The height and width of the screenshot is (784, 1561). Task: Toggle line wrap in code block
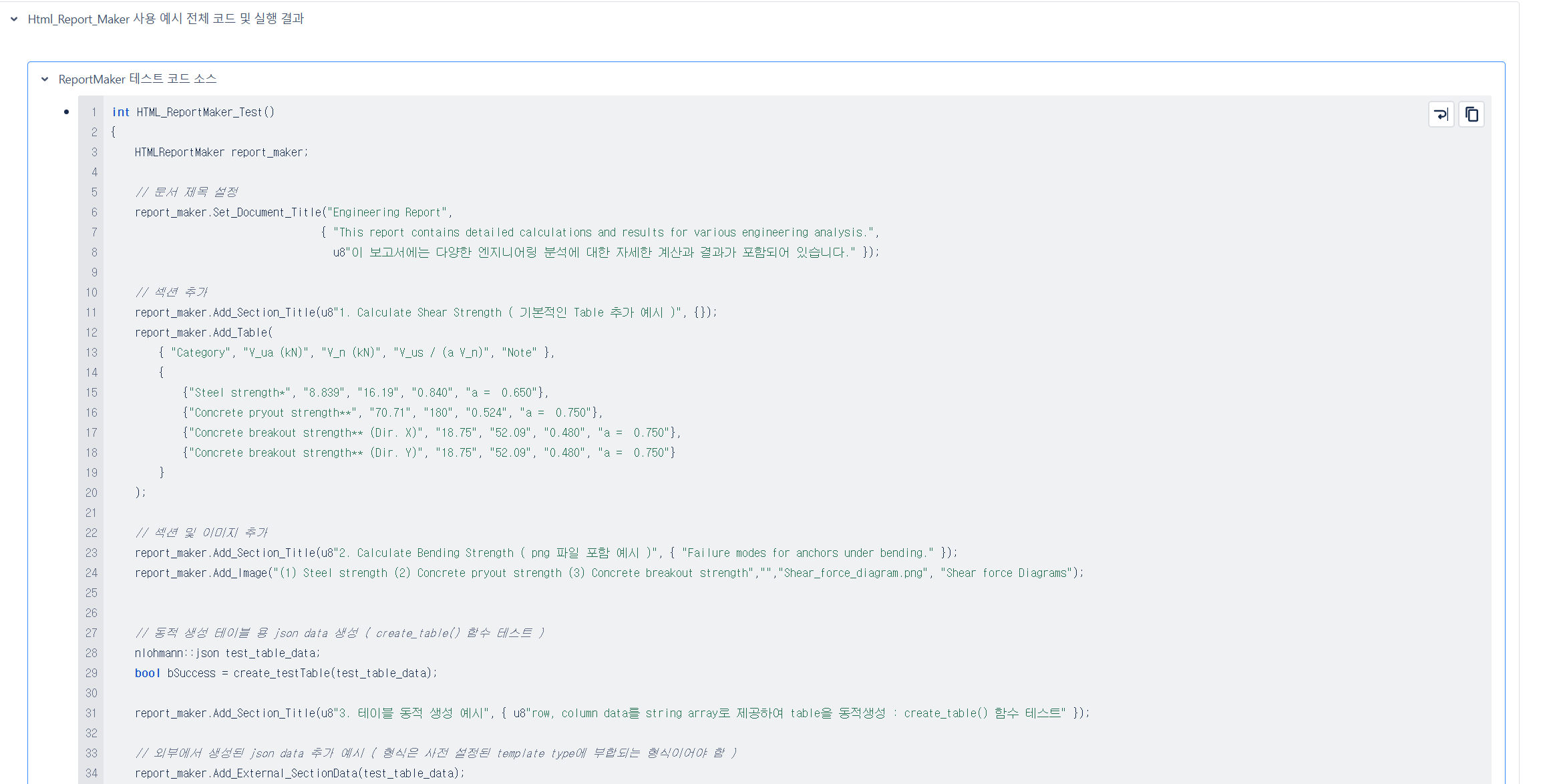click(x=1441, y=114)
